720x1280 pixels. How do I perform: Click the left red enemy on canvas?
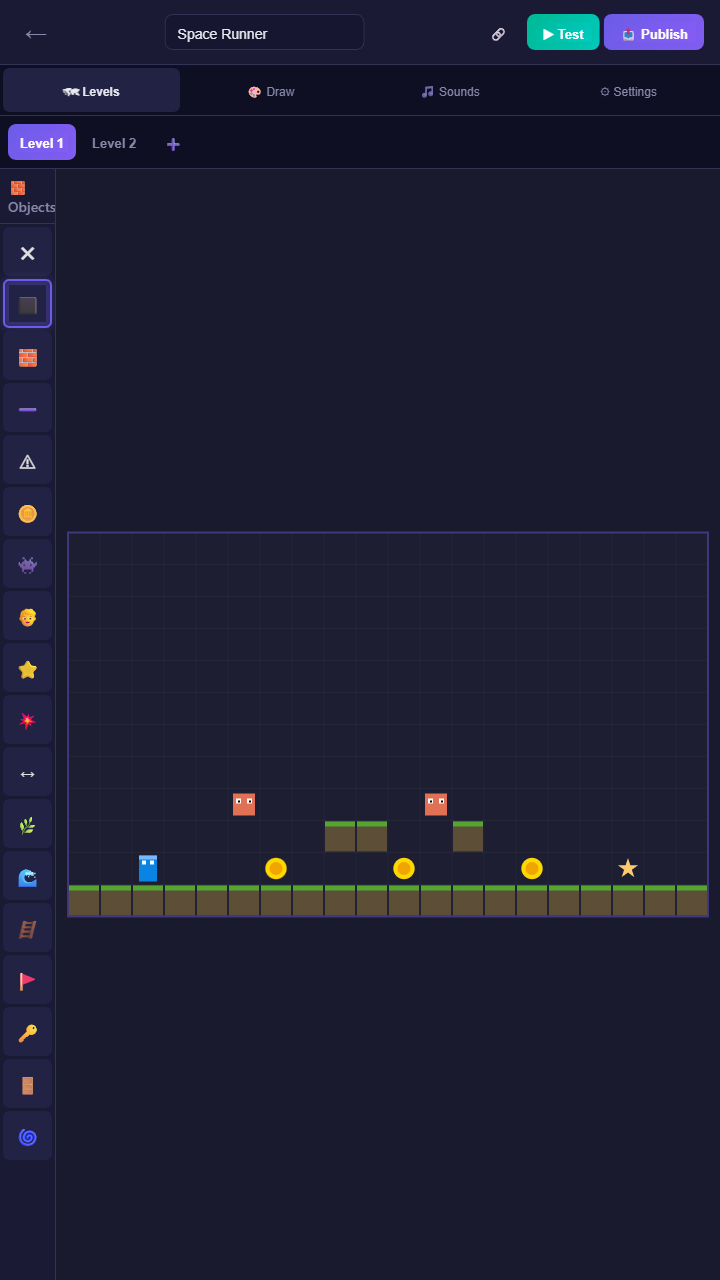(x=244, y=804)
